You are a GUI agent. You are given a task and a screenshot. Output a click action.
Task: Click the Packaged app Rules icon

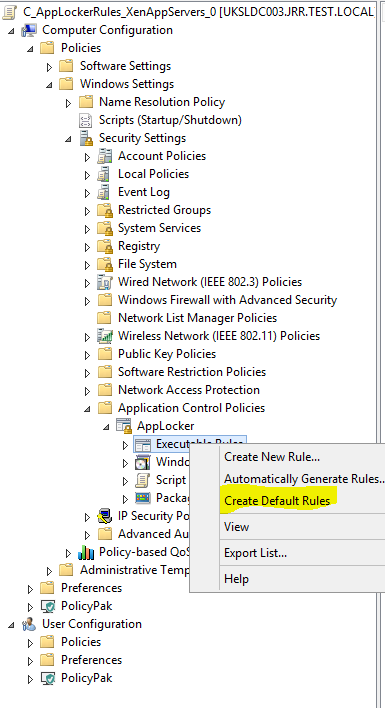pyautogui.click(x=143, y=498)
